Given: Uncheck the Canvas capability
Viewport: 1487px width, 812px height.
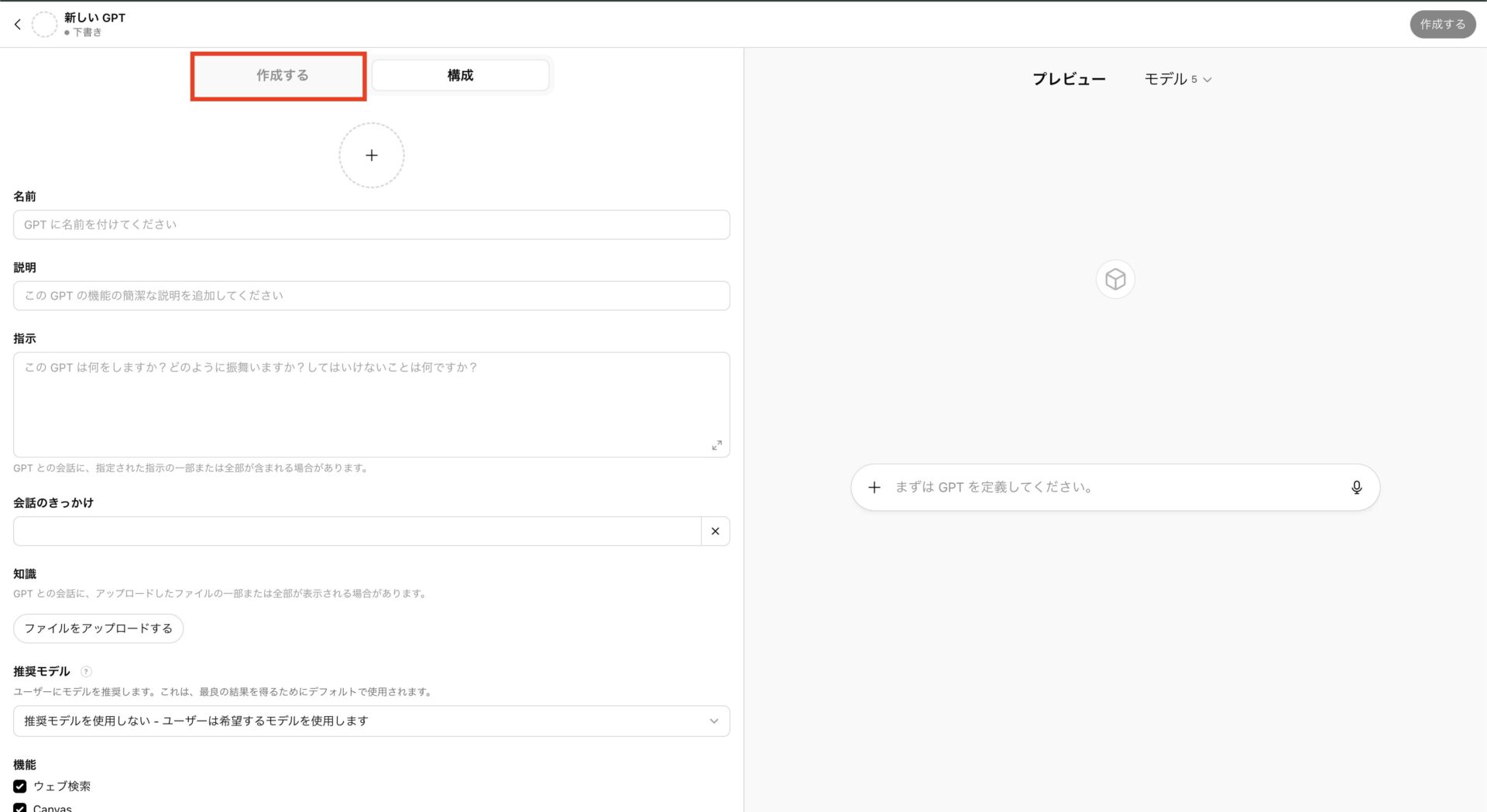Looking at the screenshot, I should (x=19, y=807).
